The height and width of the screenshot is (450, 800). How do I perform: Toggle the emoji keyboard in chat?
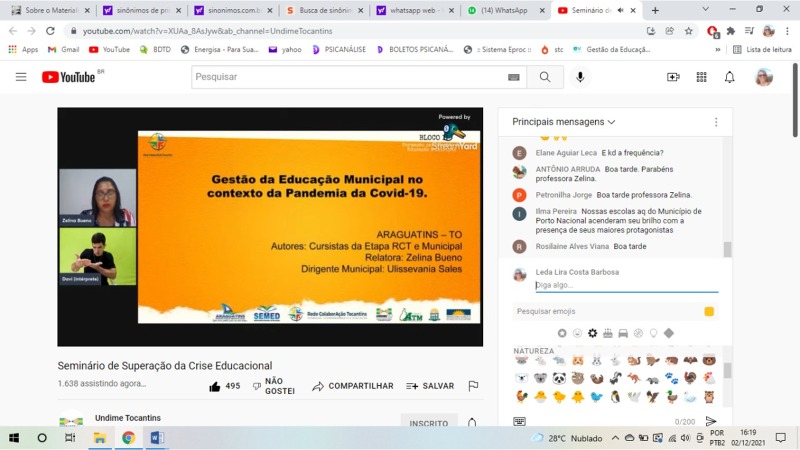[x=520, y=421]
